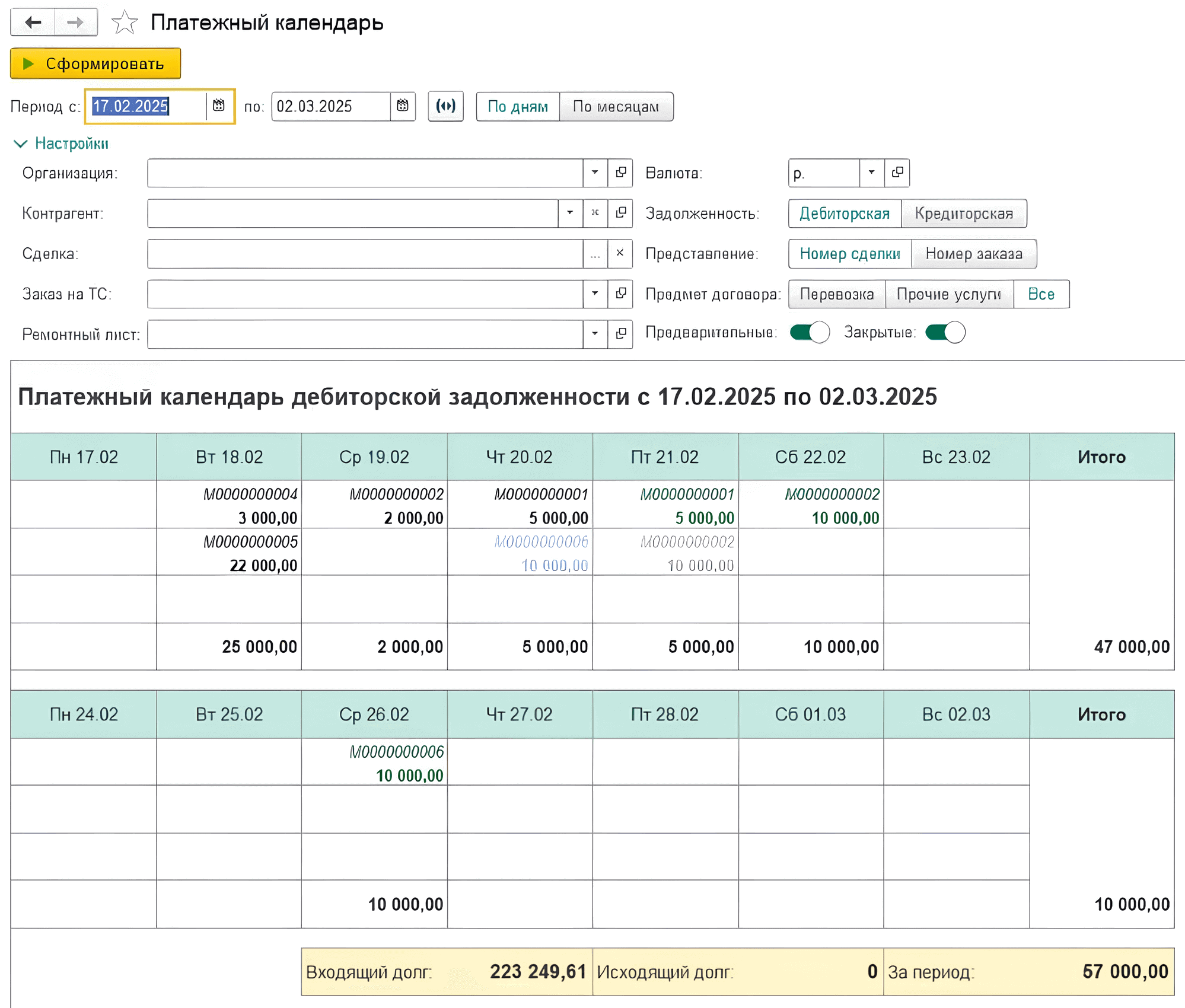Select the Входящий долг value 223 249,61
This screenshot has height=1008, width=1185.
click(x=538, y=971)
